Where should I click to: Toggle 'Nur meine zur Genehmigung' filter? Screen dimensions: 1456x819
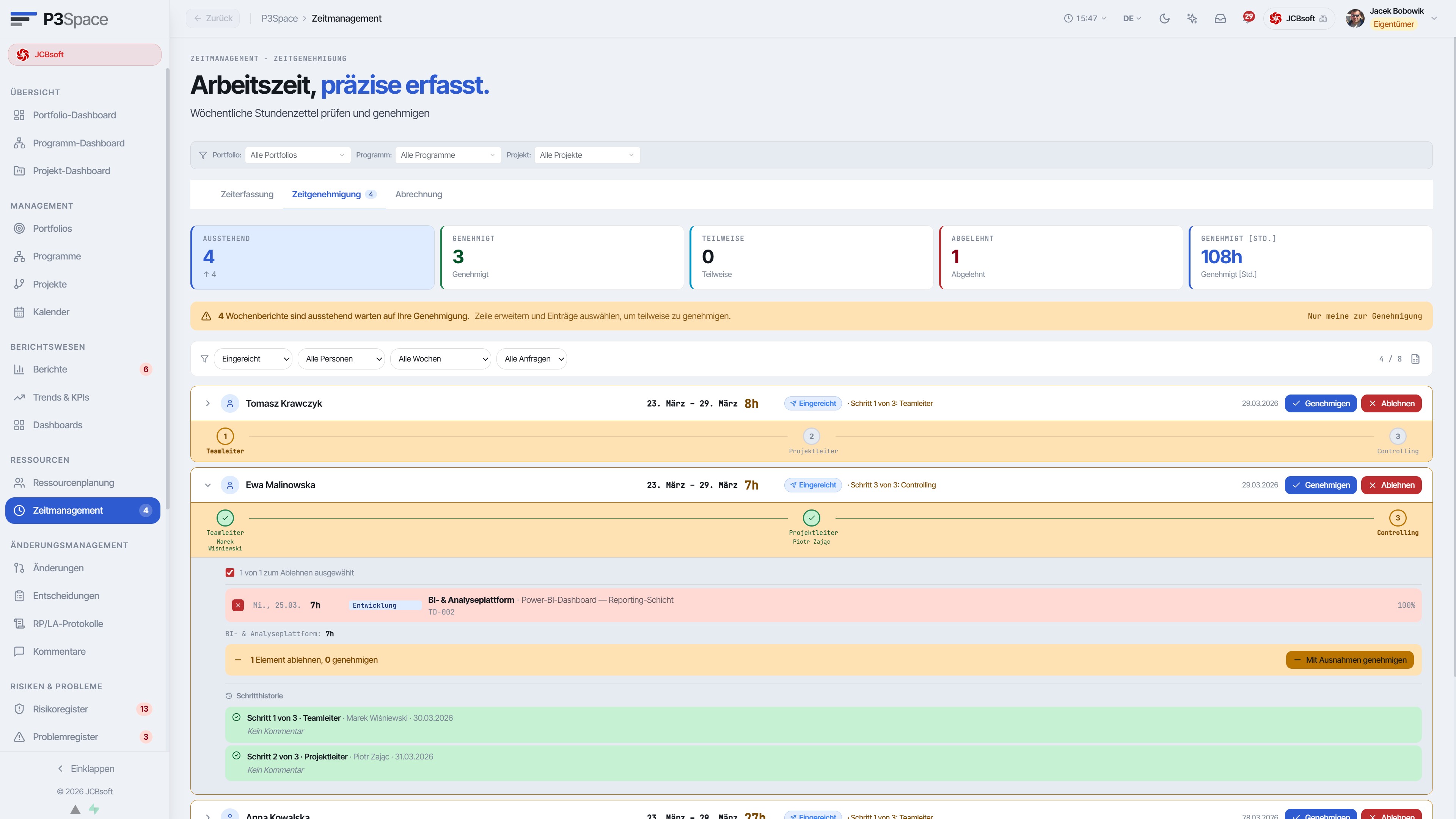pos(1365,316)
